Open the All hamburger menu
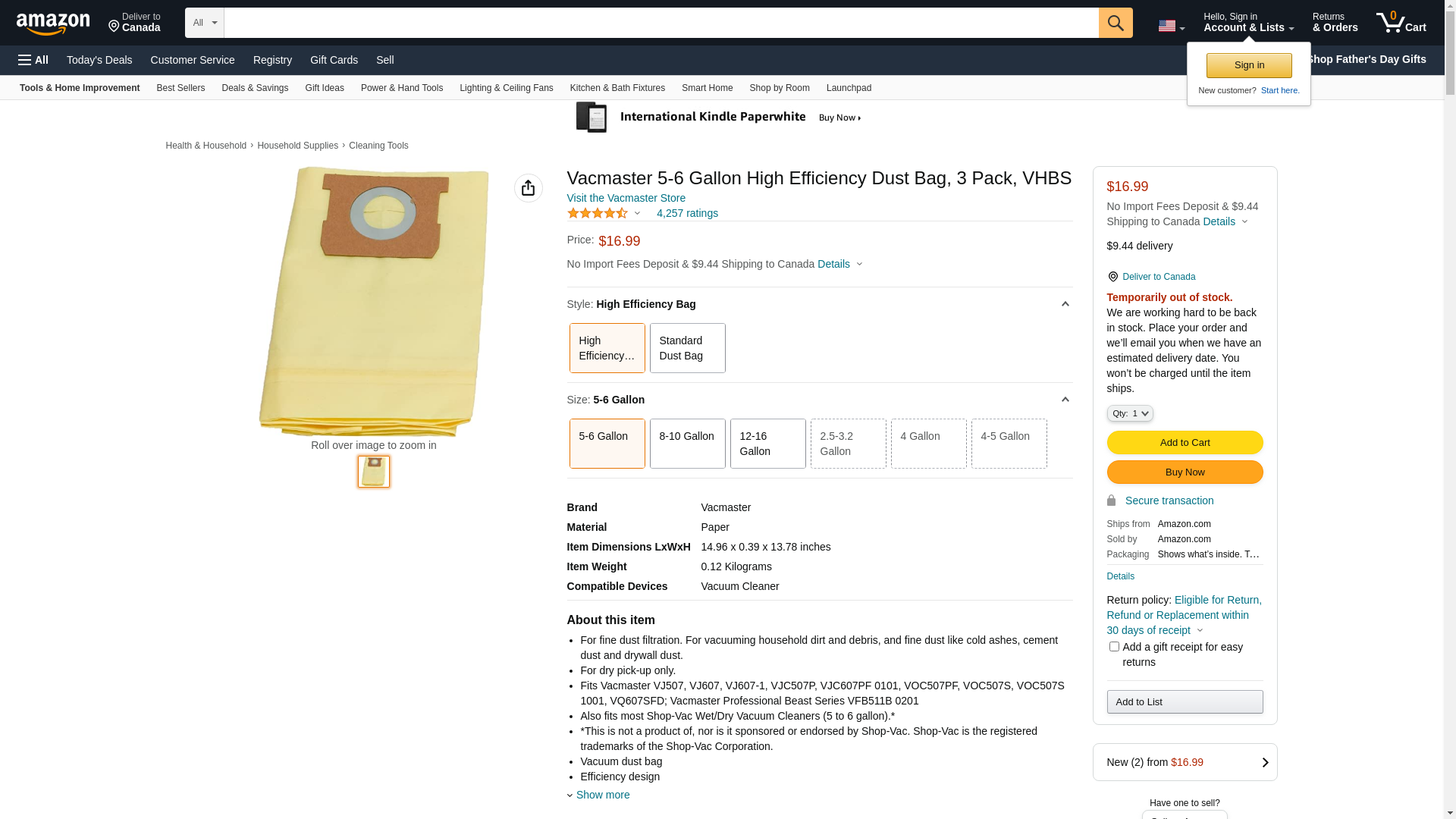This screenshot has width=1456, height=819. click(33, 60)
